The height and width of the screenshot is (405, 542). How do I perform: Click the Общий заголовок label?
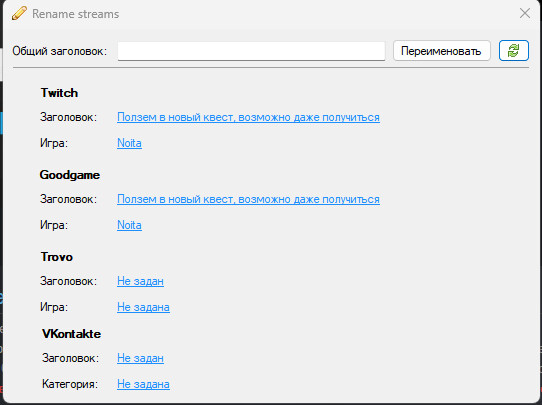click(x=59, y=51)
